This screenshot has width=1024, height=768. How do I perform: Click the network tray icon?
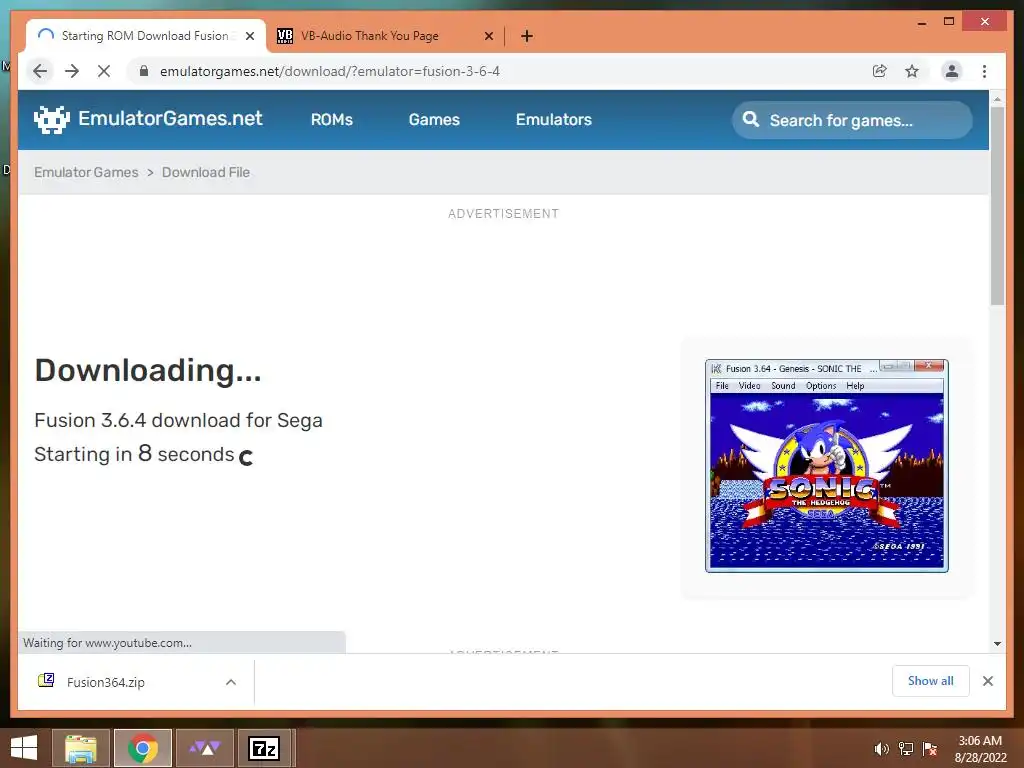(906, 749)
